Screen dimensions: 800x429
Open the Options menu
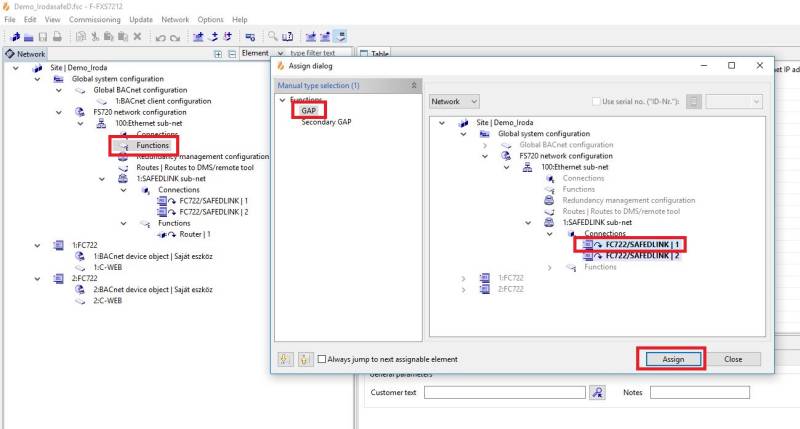[210, 19]
